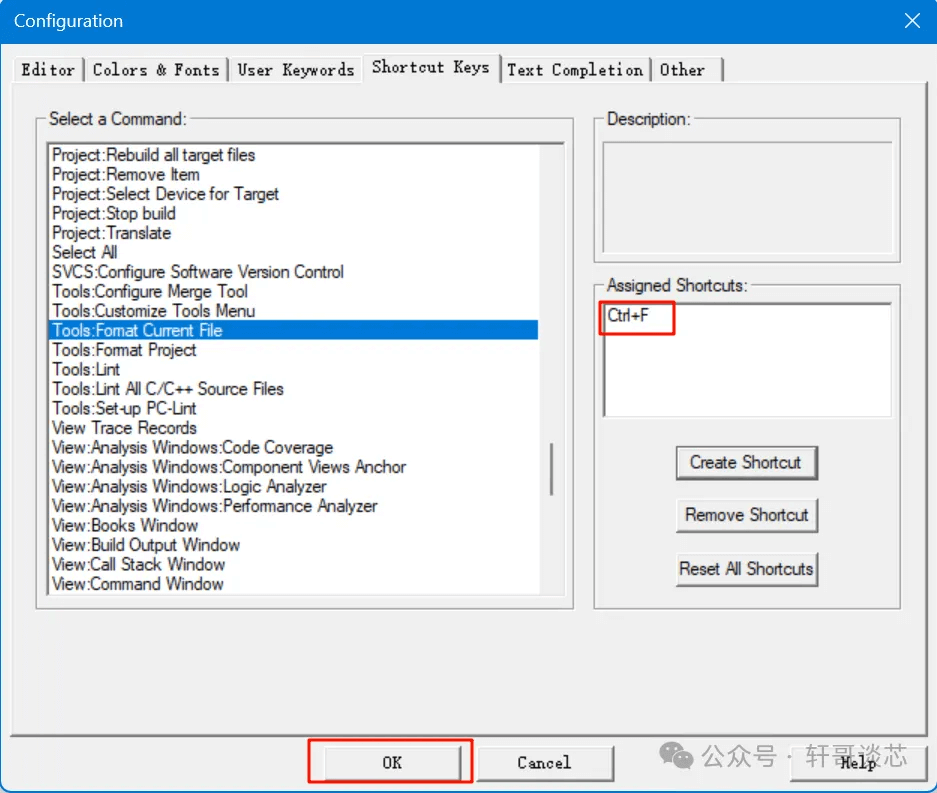Select the View:Command Window entry
937x793 pixels.
pyautogui.click(x=138, y=584)
